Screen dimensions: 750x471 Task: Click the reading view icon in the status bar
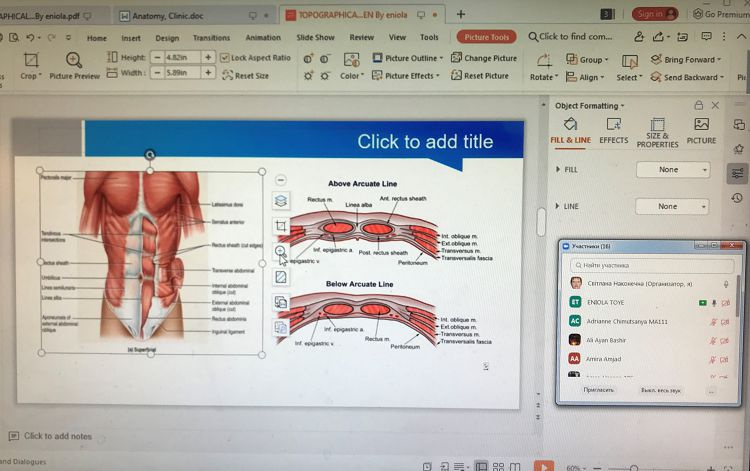pyautogui.click(x=515, y=467)
